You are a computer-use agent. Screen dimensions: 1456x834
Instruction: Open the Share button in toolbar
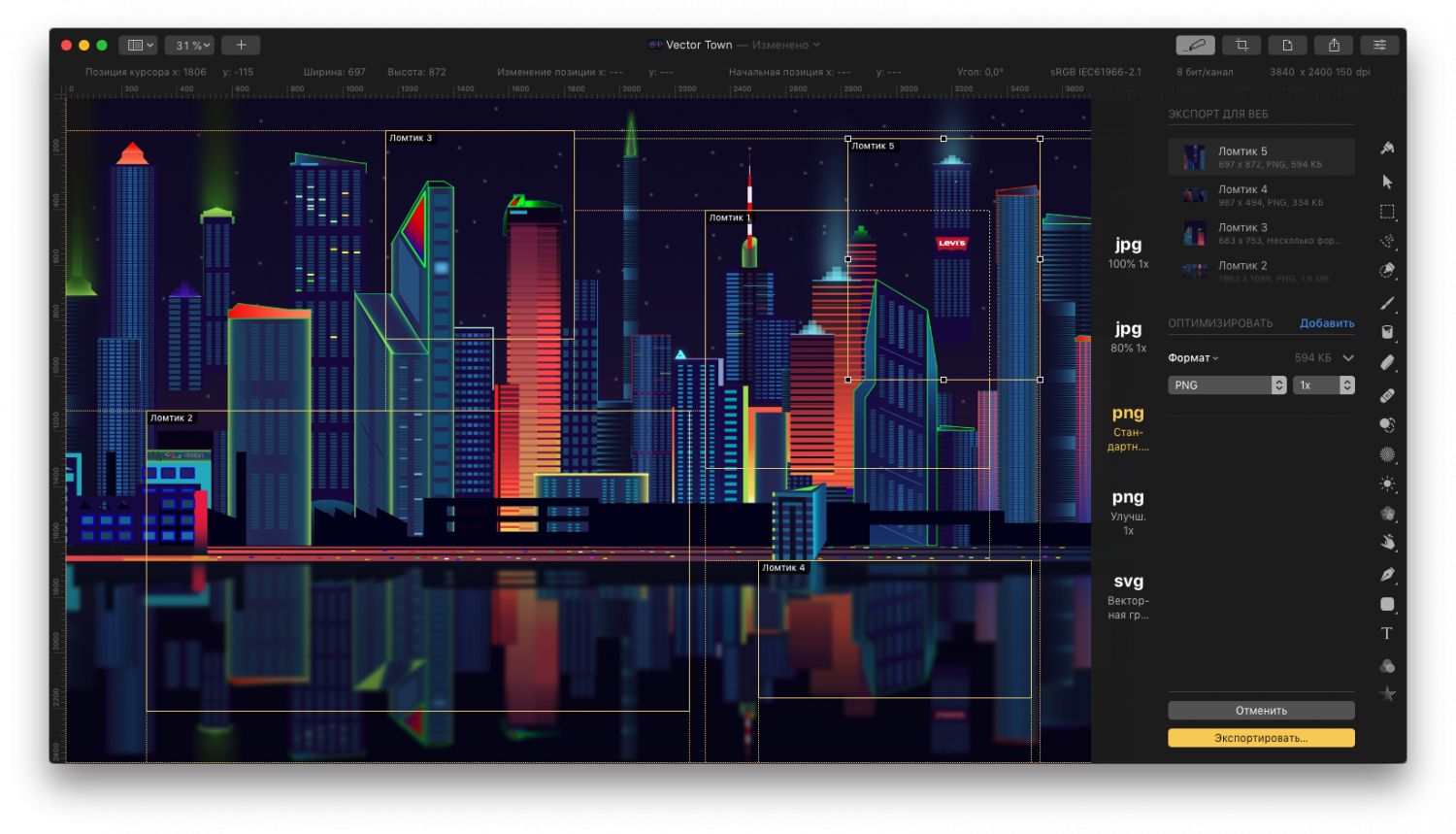click(1334, 45)
